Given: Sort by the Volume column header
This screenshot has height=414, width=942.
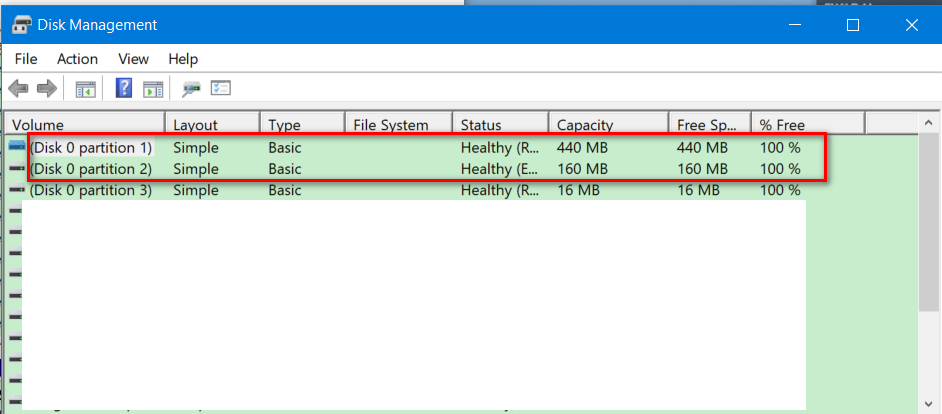Looking at the screenshot, I should pyautogui.click(x=85, y=123).
